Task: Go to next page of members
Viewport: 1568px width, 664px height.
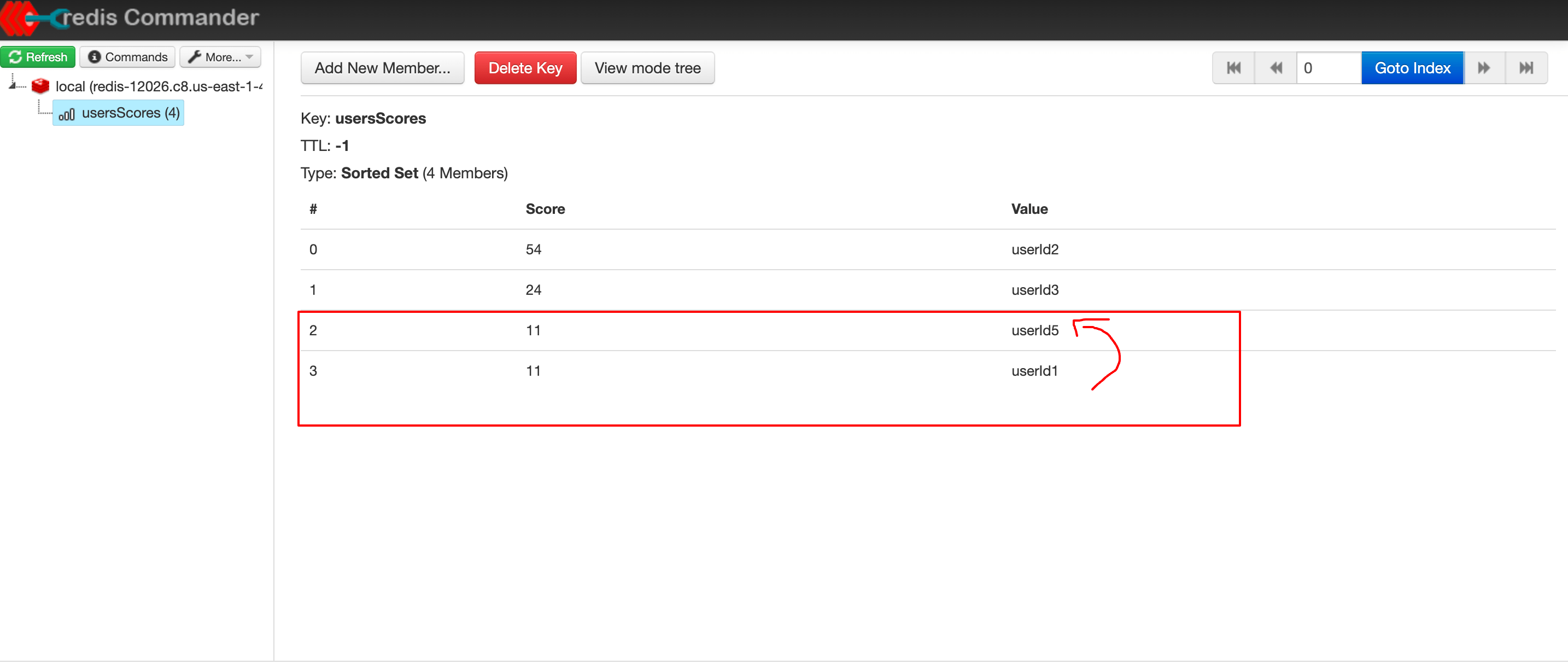Action: [x=1484, y=68]
